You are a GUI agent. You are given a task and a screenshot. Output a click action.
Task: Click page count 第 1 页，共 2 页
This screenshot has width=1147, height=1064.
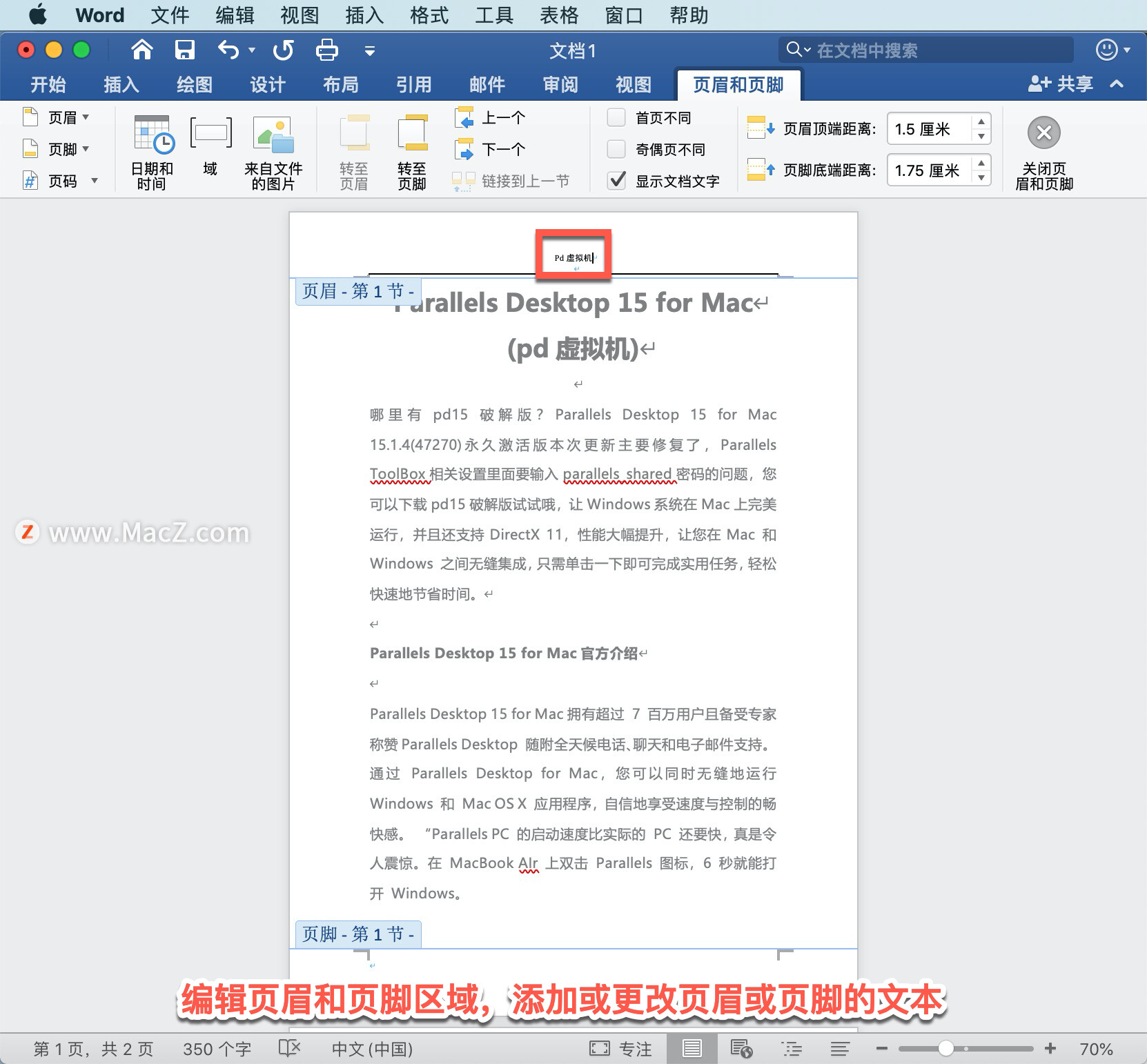coord(94,1050)
